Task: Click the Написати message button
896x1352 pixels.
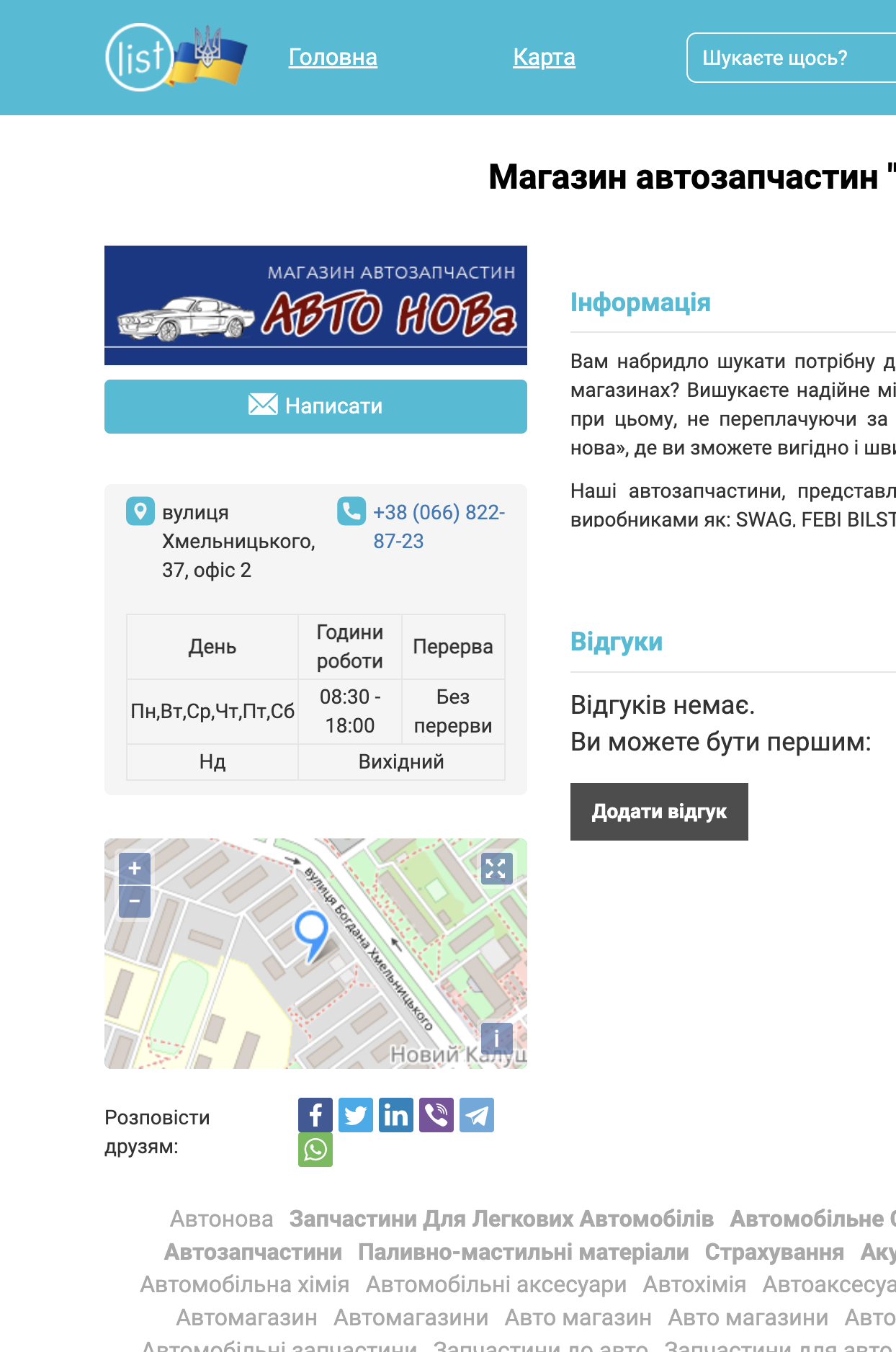Action: pos(315,406)
